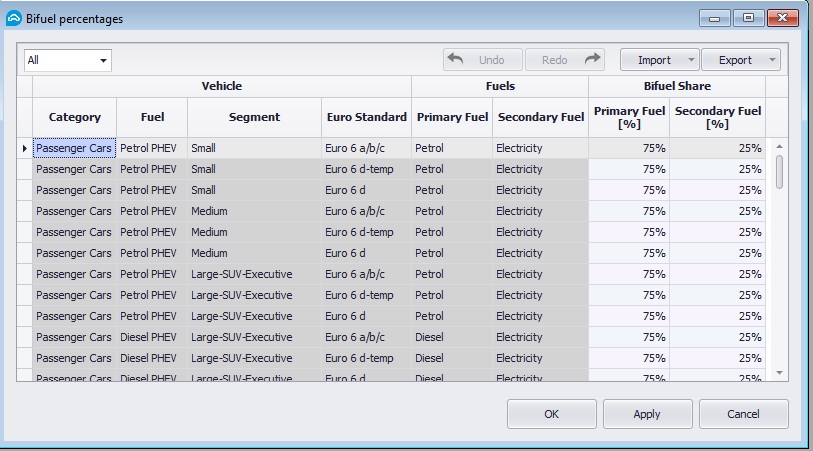Click Euro 6 d-temp in the Petrol Medium row

[x=367, y=232]
